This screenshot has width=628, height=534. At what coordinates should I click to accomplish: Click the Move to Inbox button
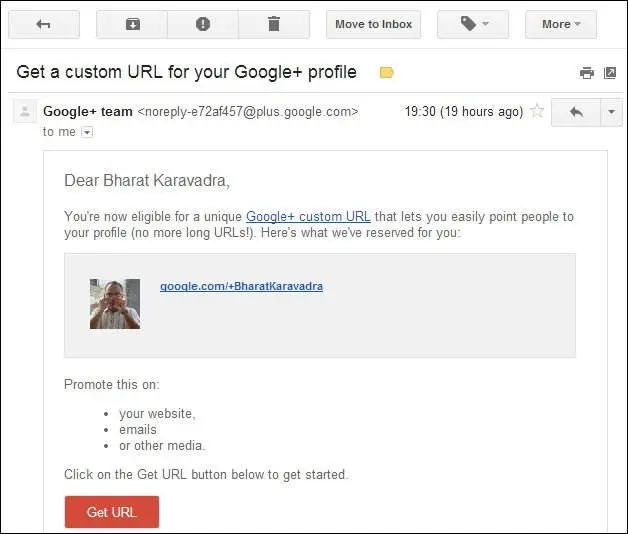[373, 24]
